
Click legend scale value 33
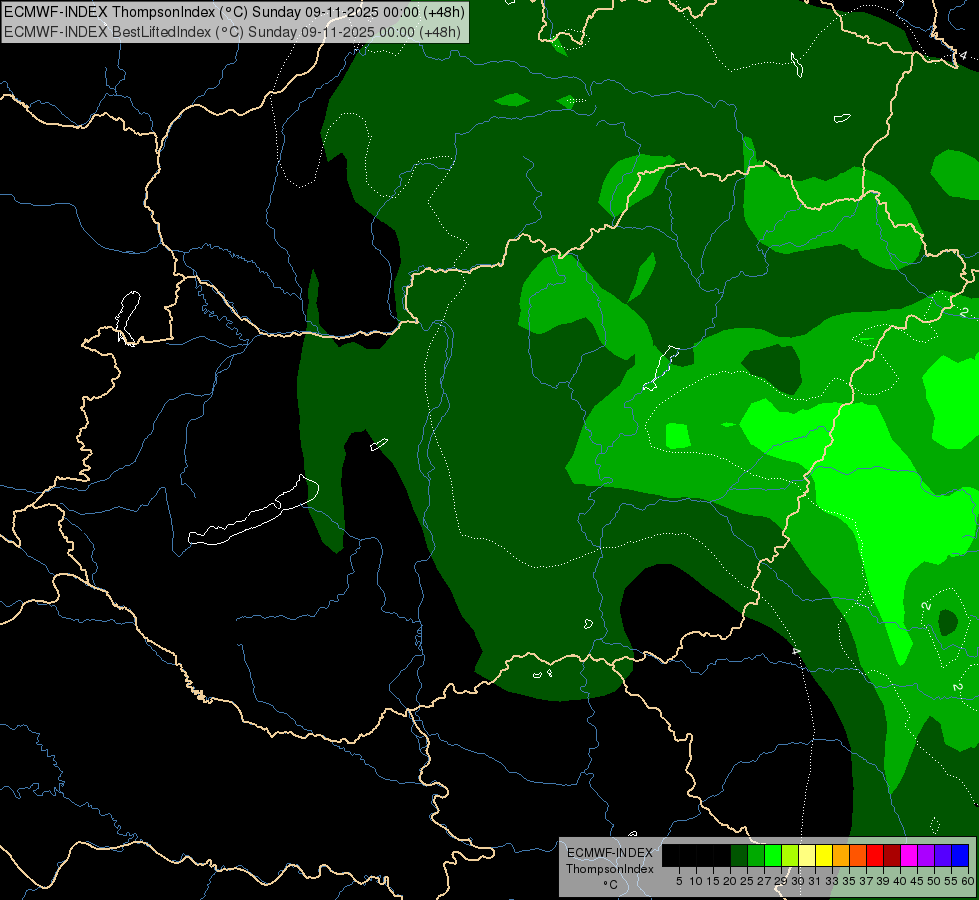pos(832,881)
